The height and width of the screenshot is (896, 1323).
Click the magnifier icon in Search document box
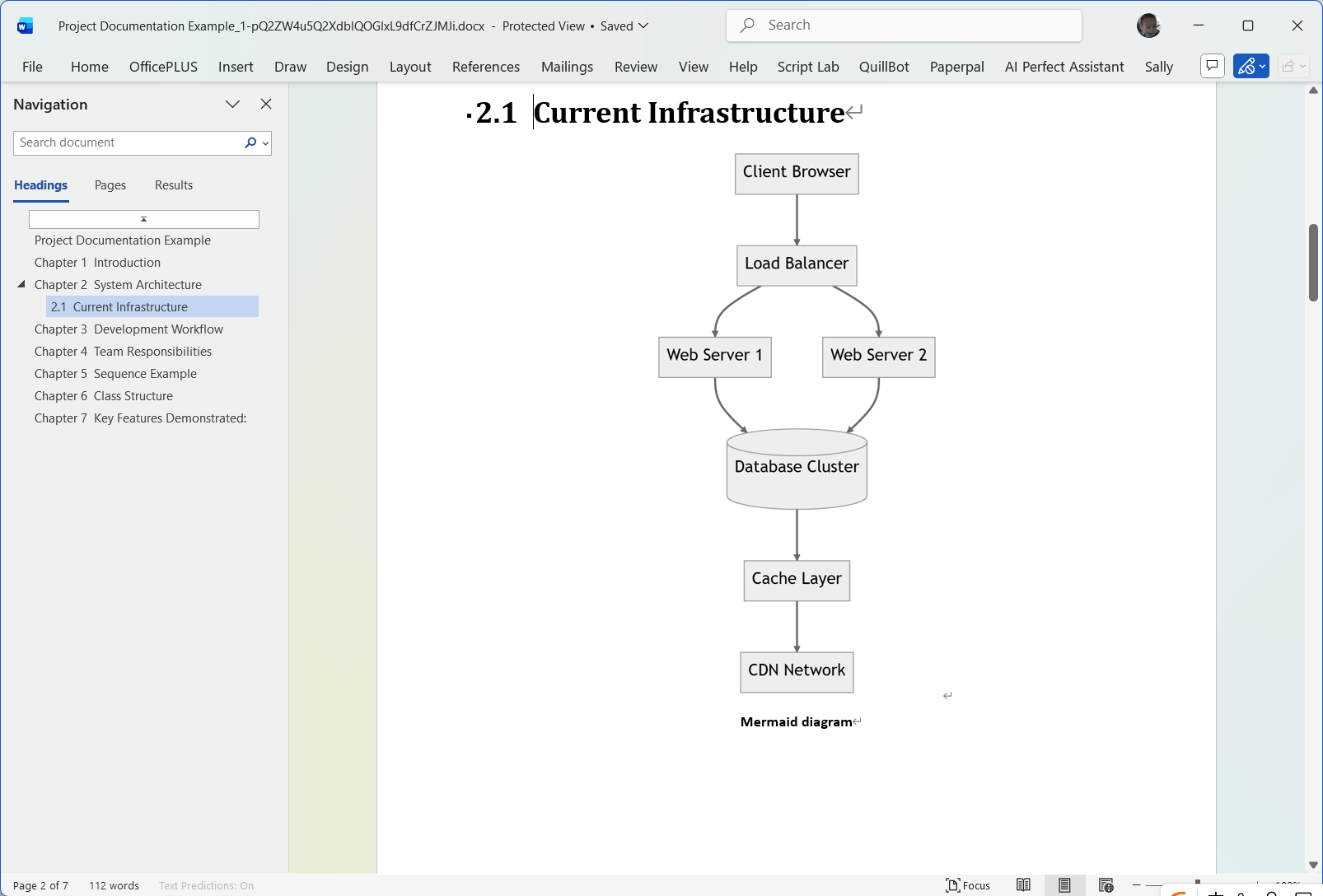(250, 142)
